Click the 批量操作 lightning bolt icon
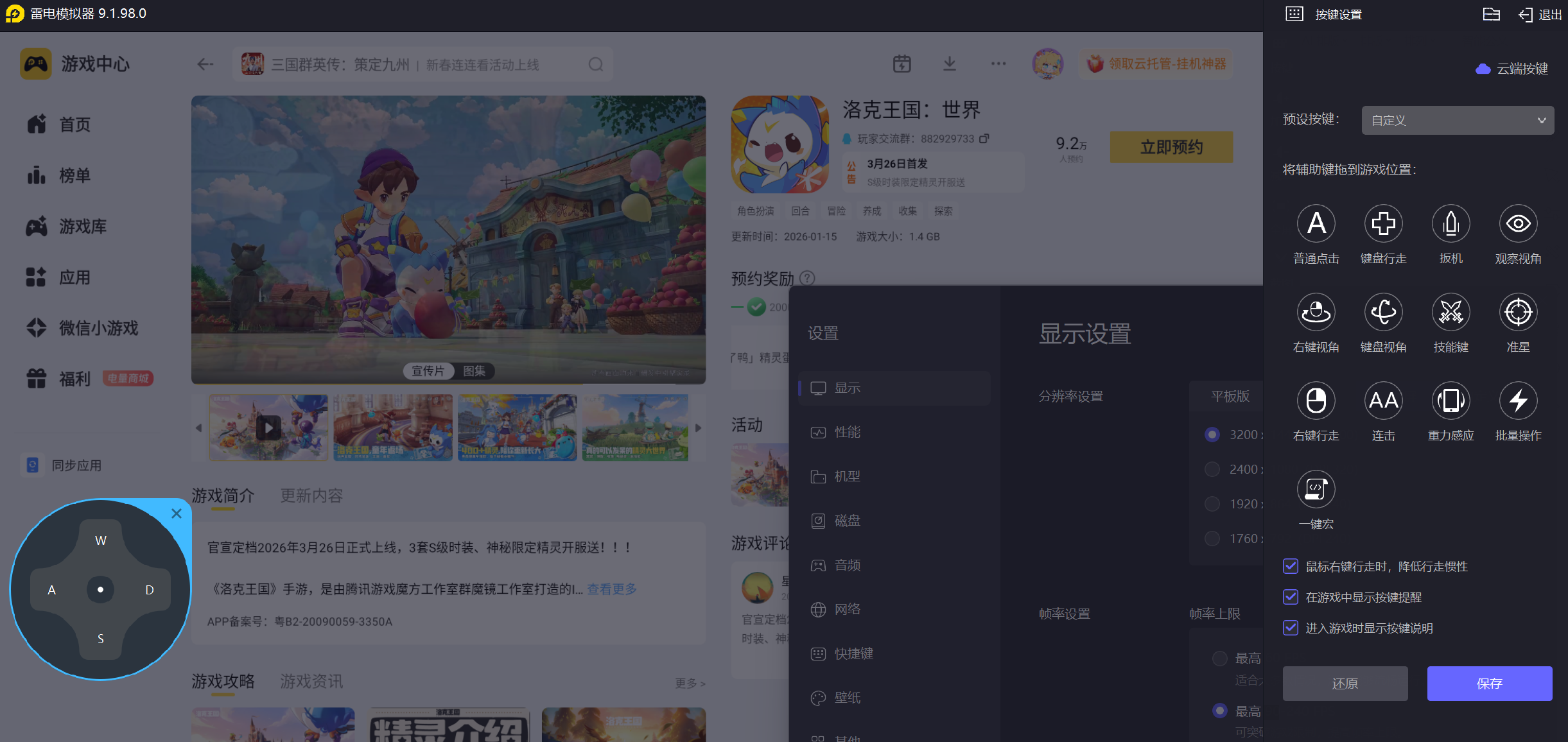The width and height of the screenshot is (1568, 742). click(1518, 401)
